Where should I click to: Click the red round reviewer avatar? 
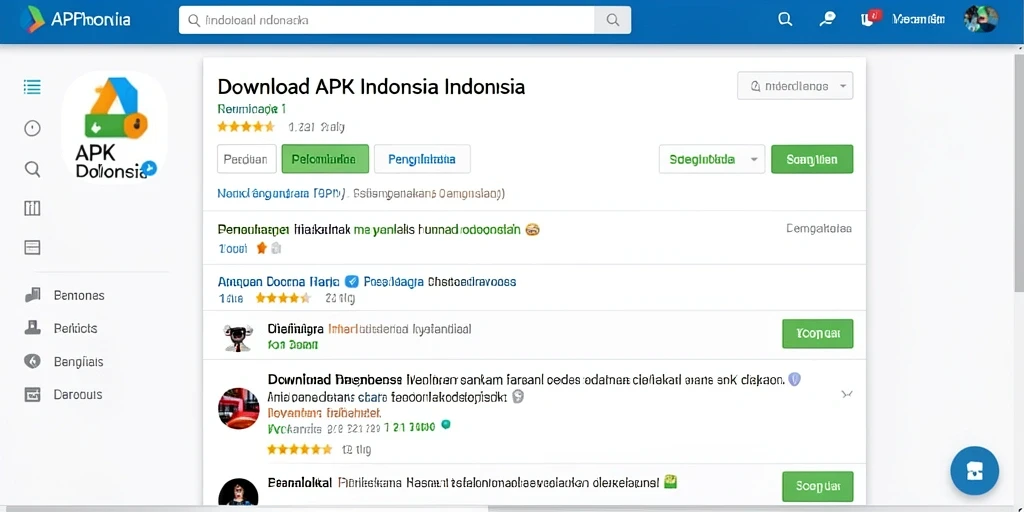pyautogui.click(x=238, y=408)
